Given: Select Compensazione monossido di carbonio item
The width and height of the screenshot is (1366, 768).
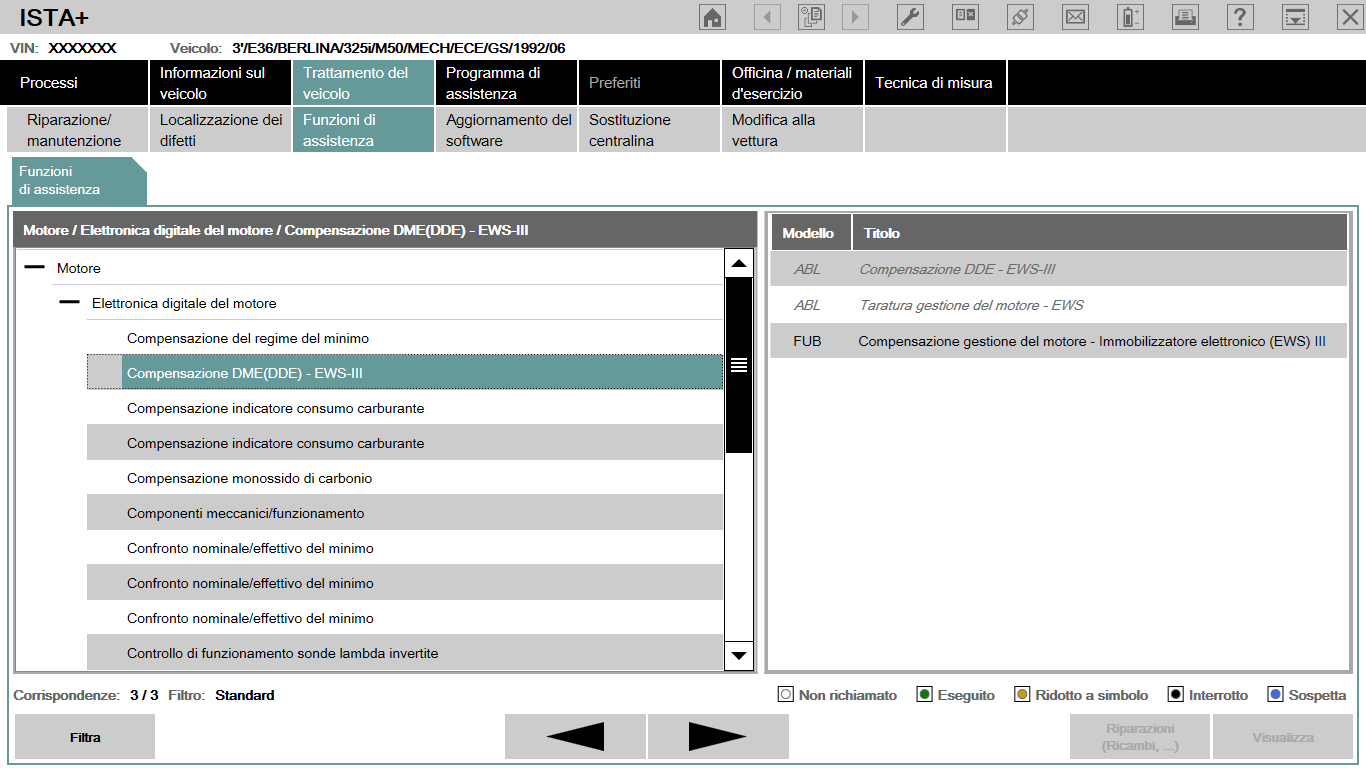Looking at the screenshot, I should point(249,478).
